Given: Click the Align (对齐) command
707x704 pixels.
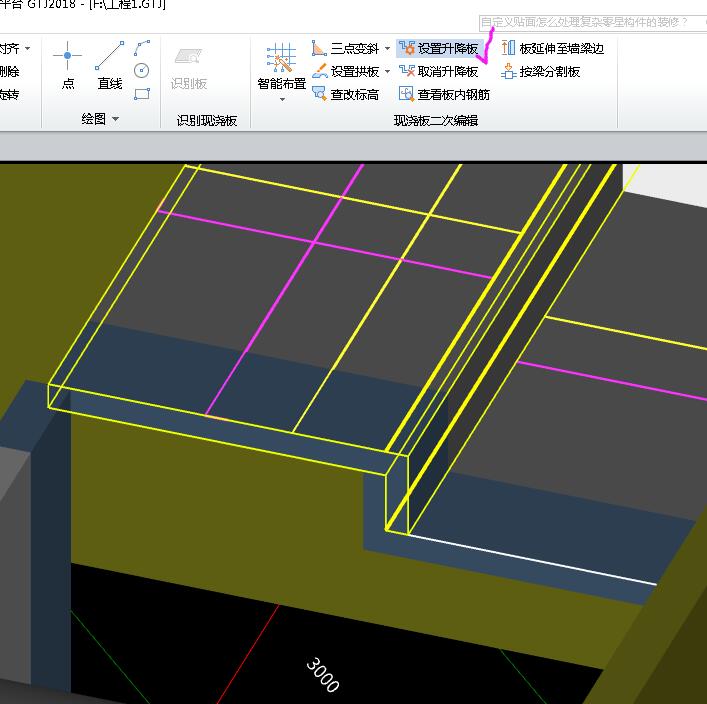Looking at the screenshot, I should tap(9, 48).
